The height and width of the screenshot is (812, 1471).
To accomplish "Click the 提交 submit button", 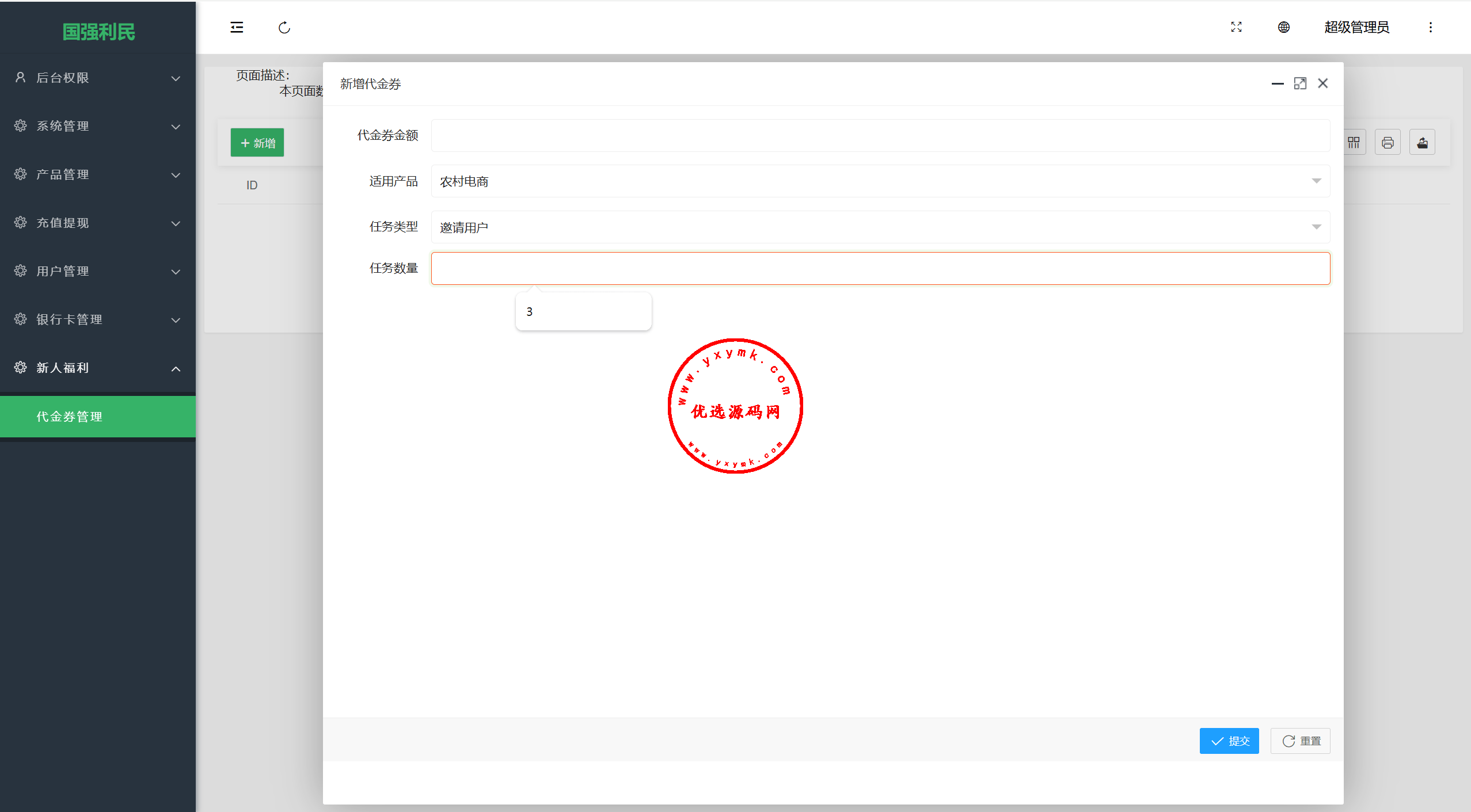I will (x=1229, y=741).
